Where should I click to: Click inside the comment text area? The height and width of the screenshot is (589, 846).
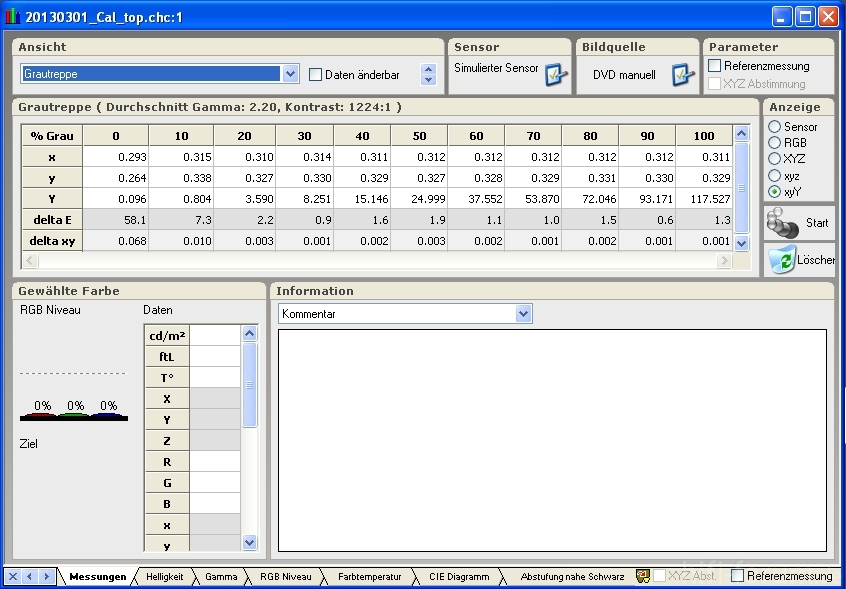point(551,440)
